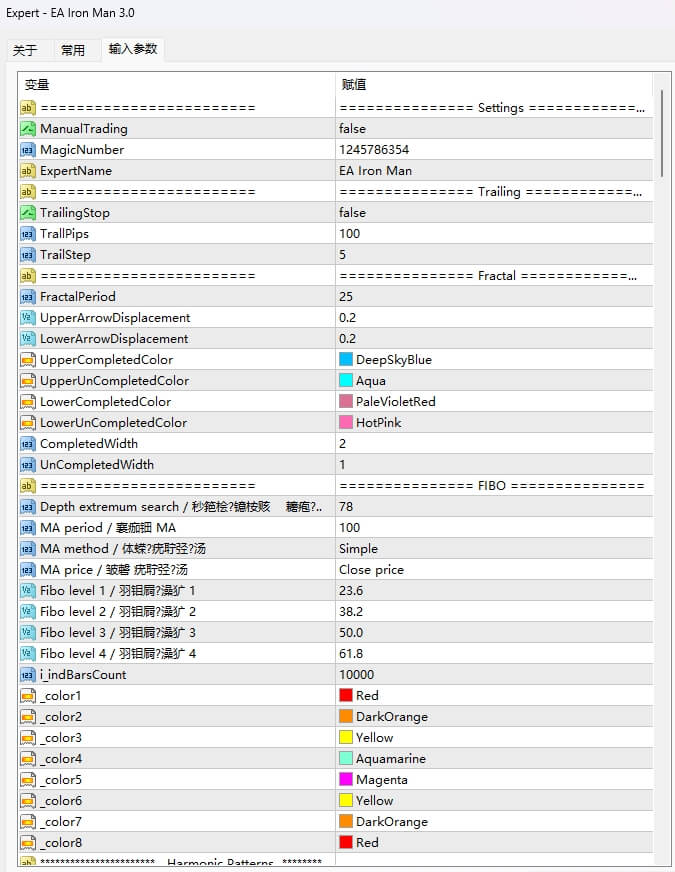Click the LowerUnCompletedColor color type icon
The height and width of the screenshot is (872, 675).
[x=28, y=423]
